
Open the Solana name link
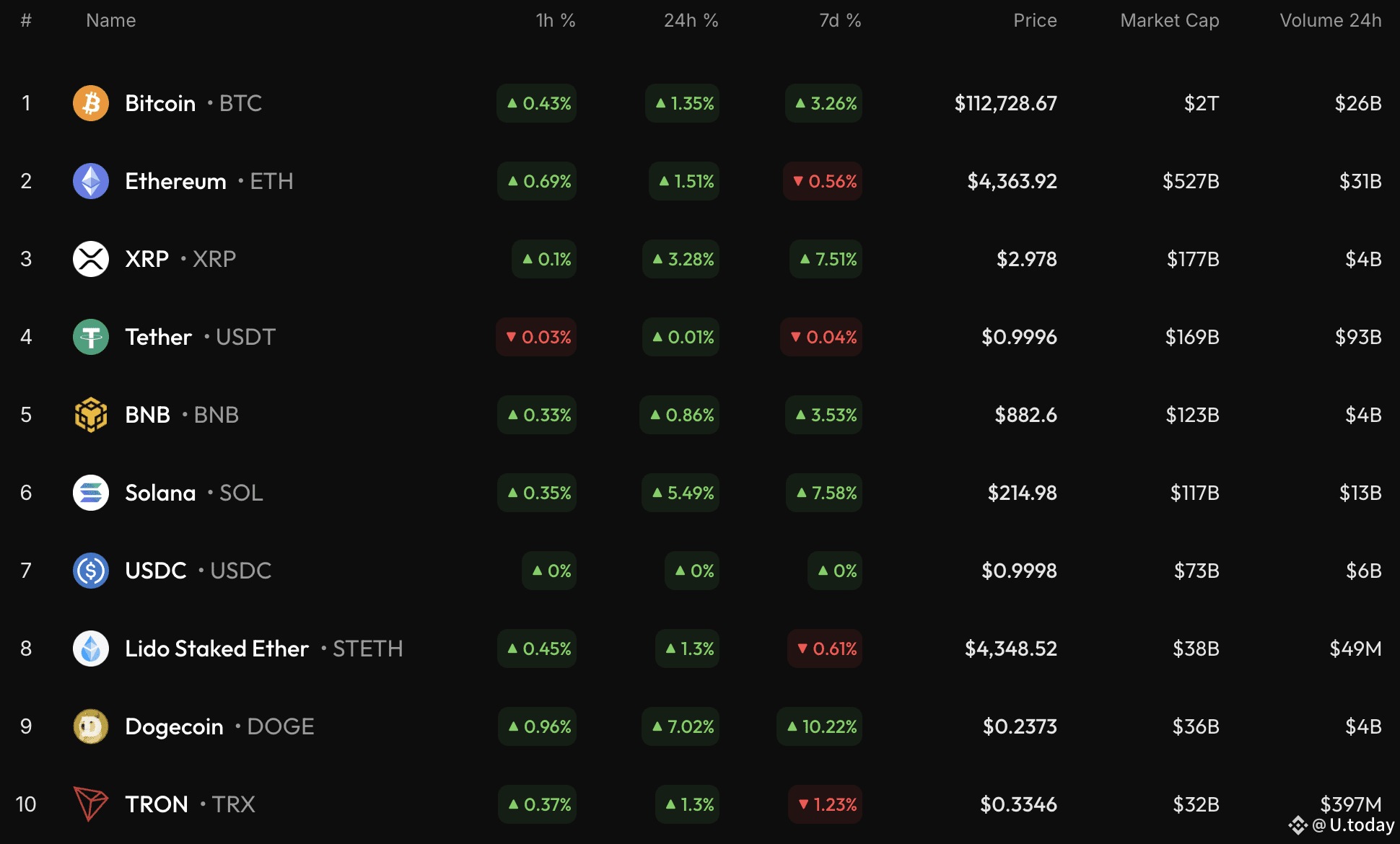coord(160,493)
